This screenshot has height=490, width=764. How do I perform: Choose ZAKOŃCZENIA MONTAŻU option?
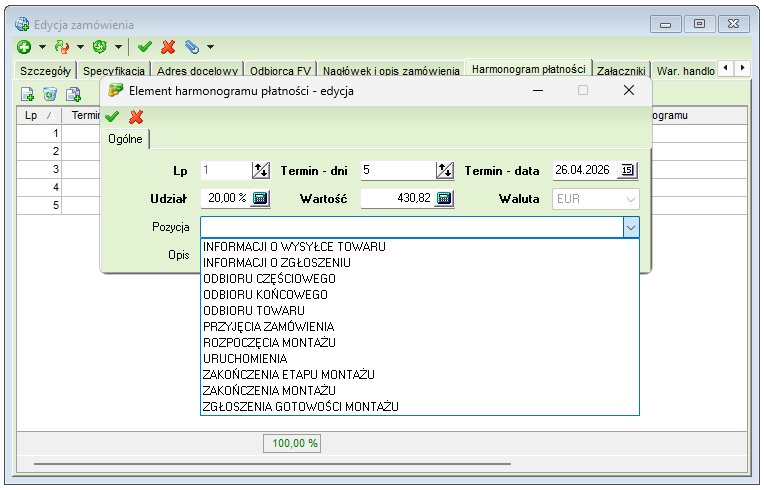[x=420, y=391]
